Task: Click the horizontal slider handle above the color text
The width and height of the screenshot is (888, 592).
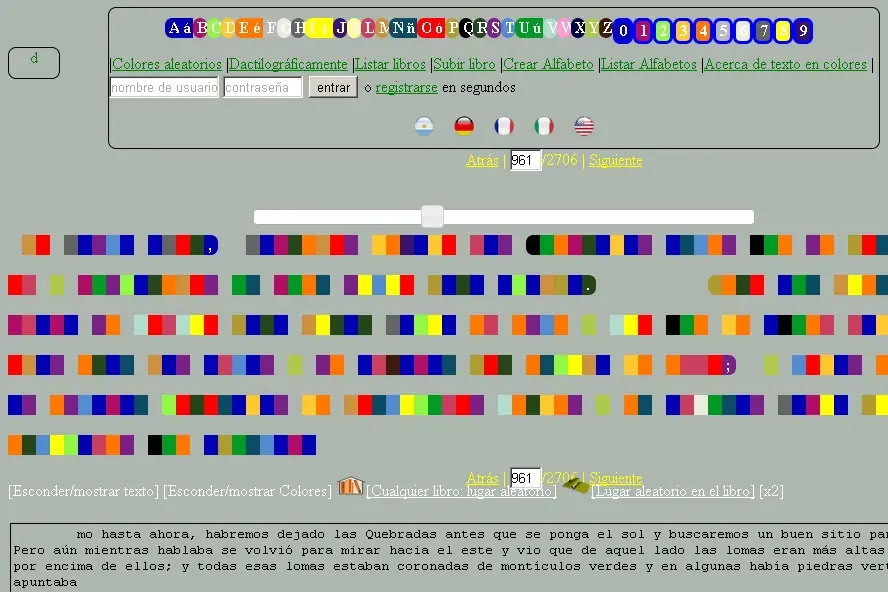Action: click(432, 216)
